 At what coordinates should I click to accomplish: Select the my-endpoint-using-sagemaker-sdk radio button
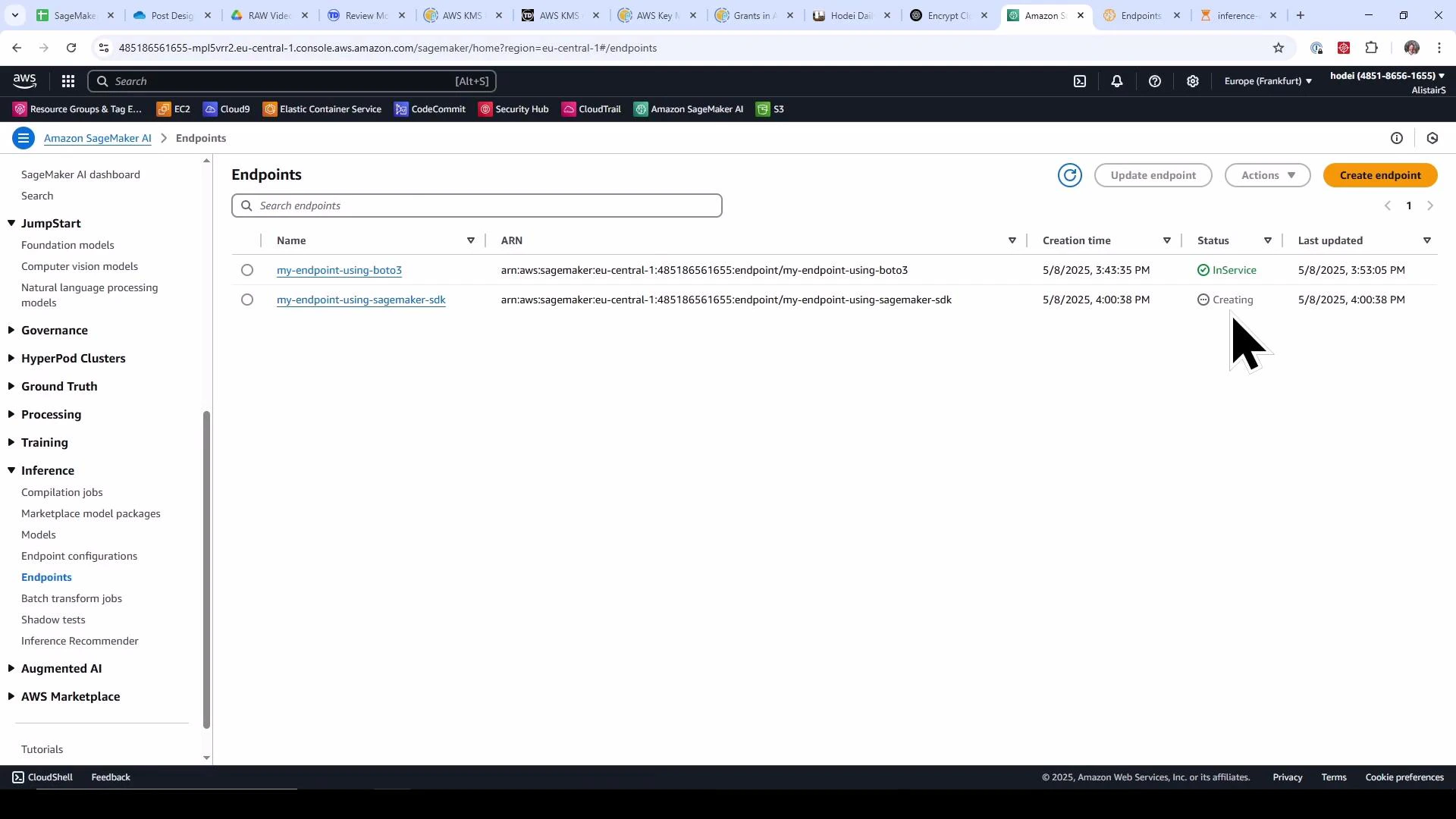click(x=247, y=300)
